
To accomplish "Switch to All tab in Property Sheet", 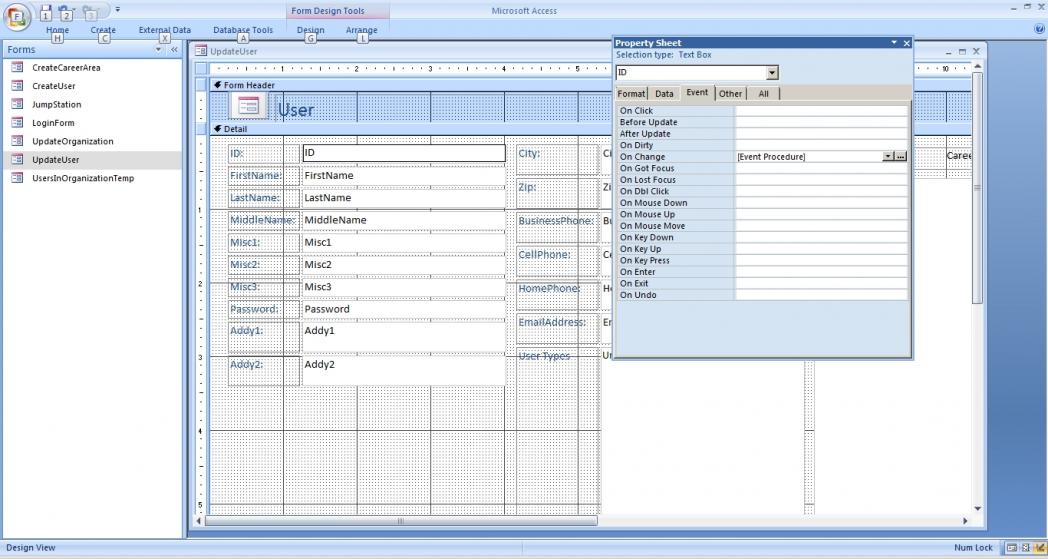I will [763, 94].
